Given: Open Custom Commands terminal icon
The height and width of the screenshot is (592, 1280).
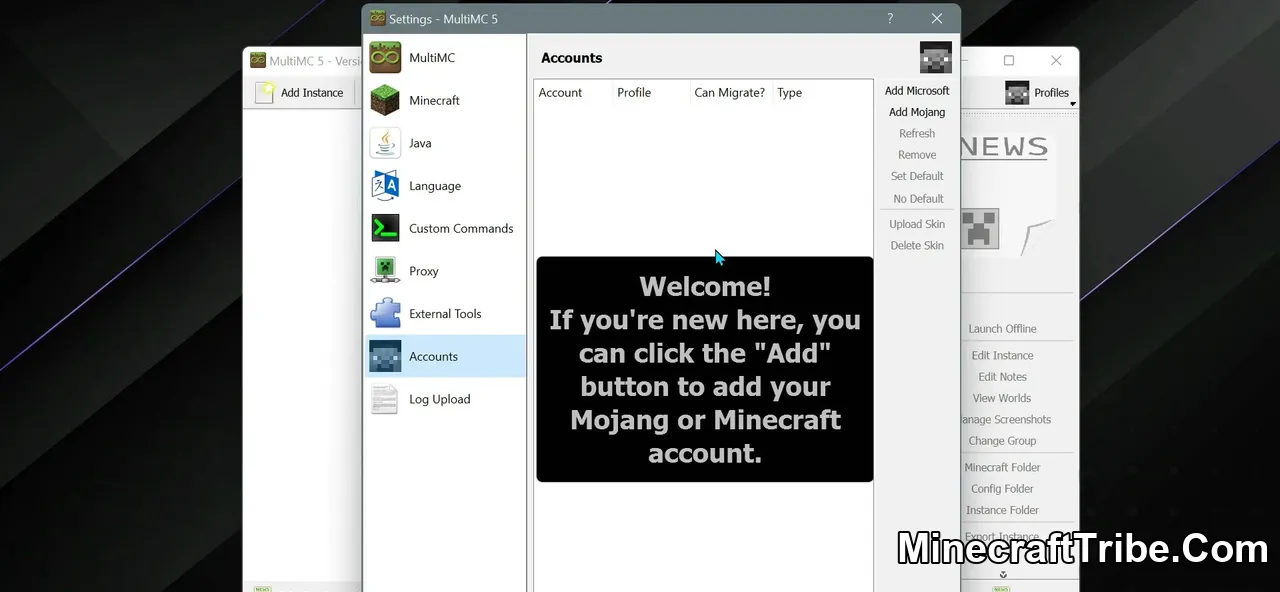Looking at the screenshot, I should (x=385, y=228).
